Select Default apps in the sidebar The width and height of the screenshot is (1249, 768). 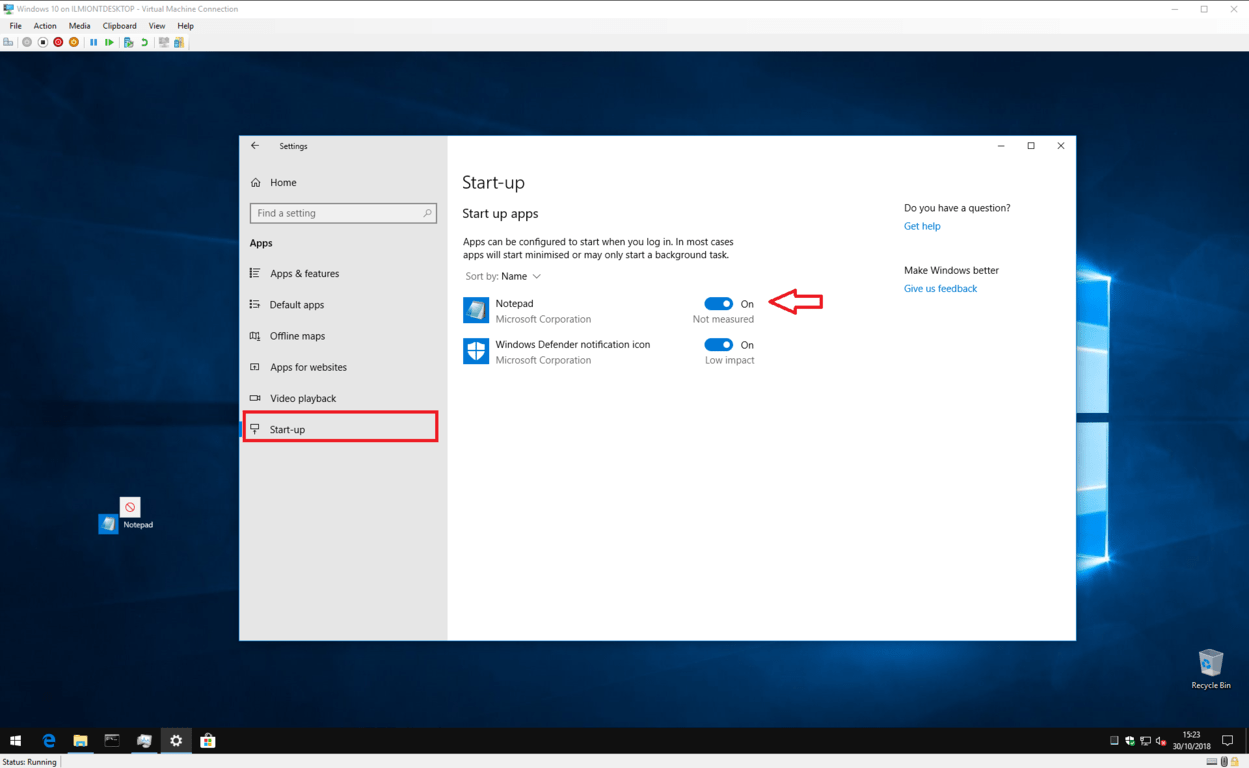click(297, 305)
